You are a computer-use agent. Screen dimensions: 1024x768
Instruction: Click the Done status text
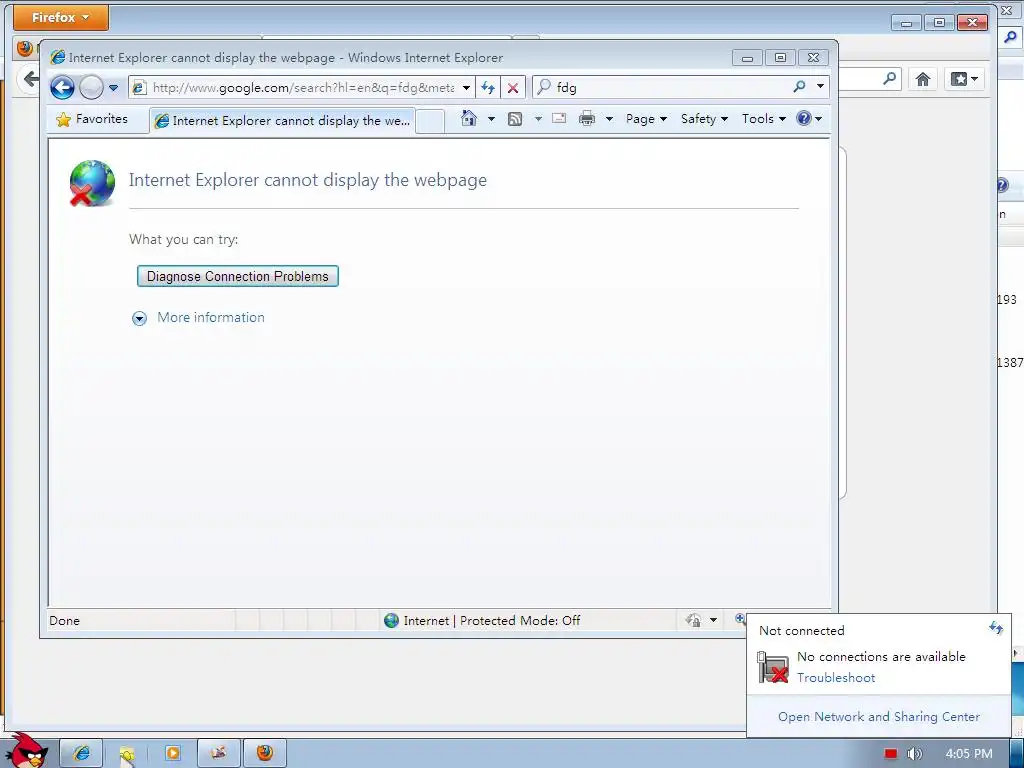(x=65, y=620)
